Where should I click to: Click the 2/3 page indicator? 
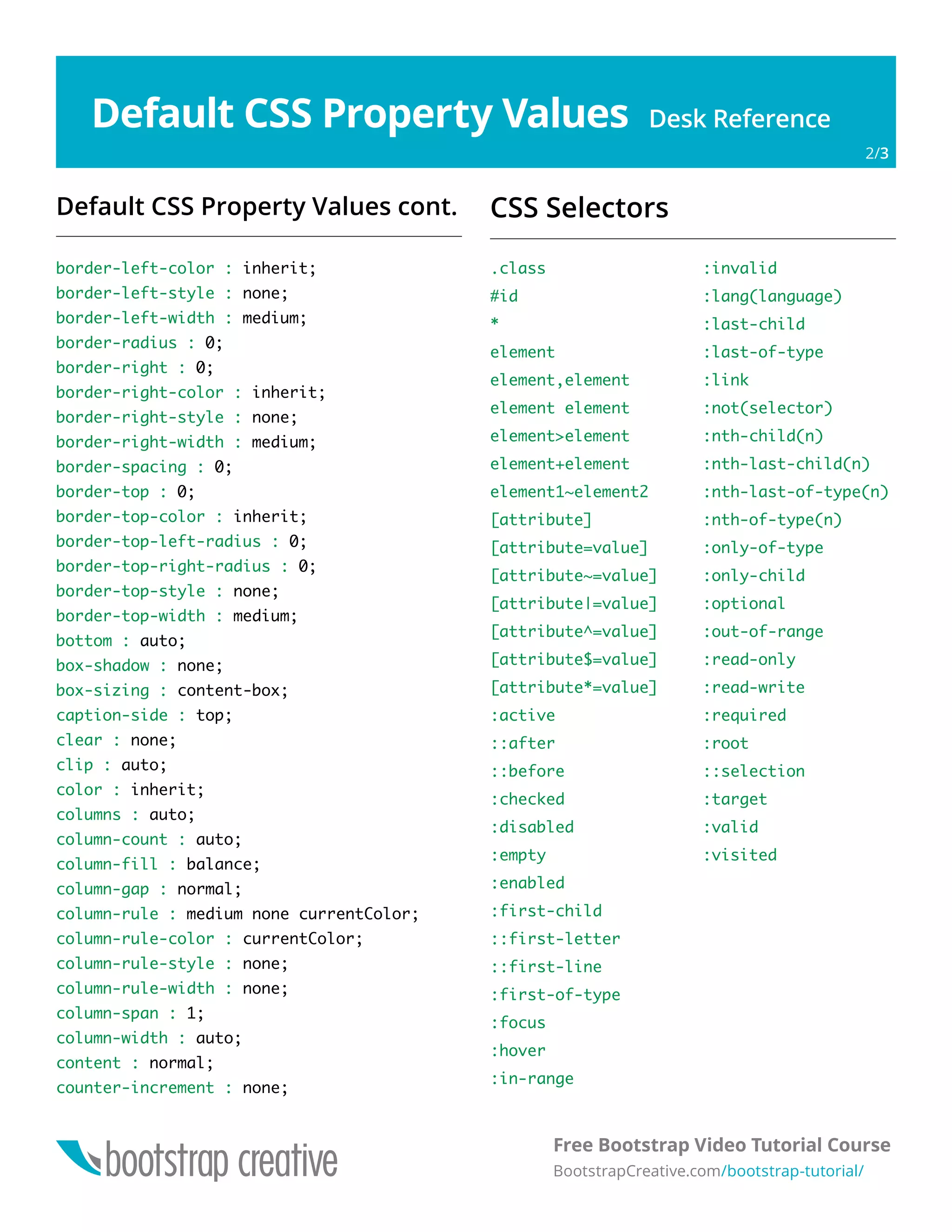[x=876, y=153]
